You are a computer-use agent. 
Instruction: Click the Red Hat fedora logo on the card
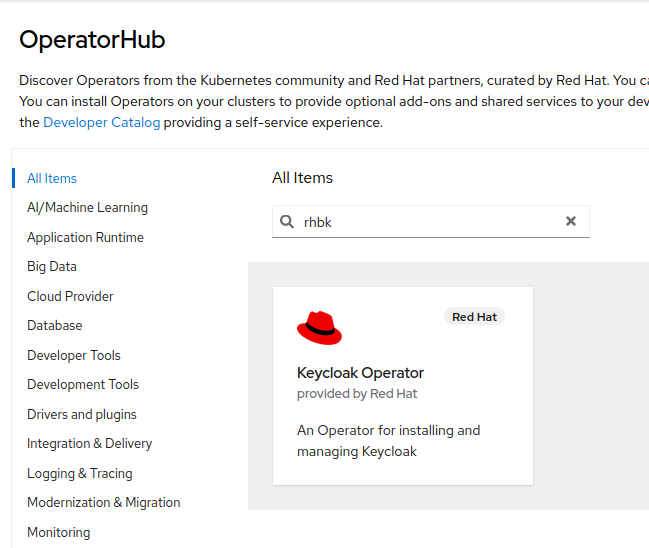[319, 328]
